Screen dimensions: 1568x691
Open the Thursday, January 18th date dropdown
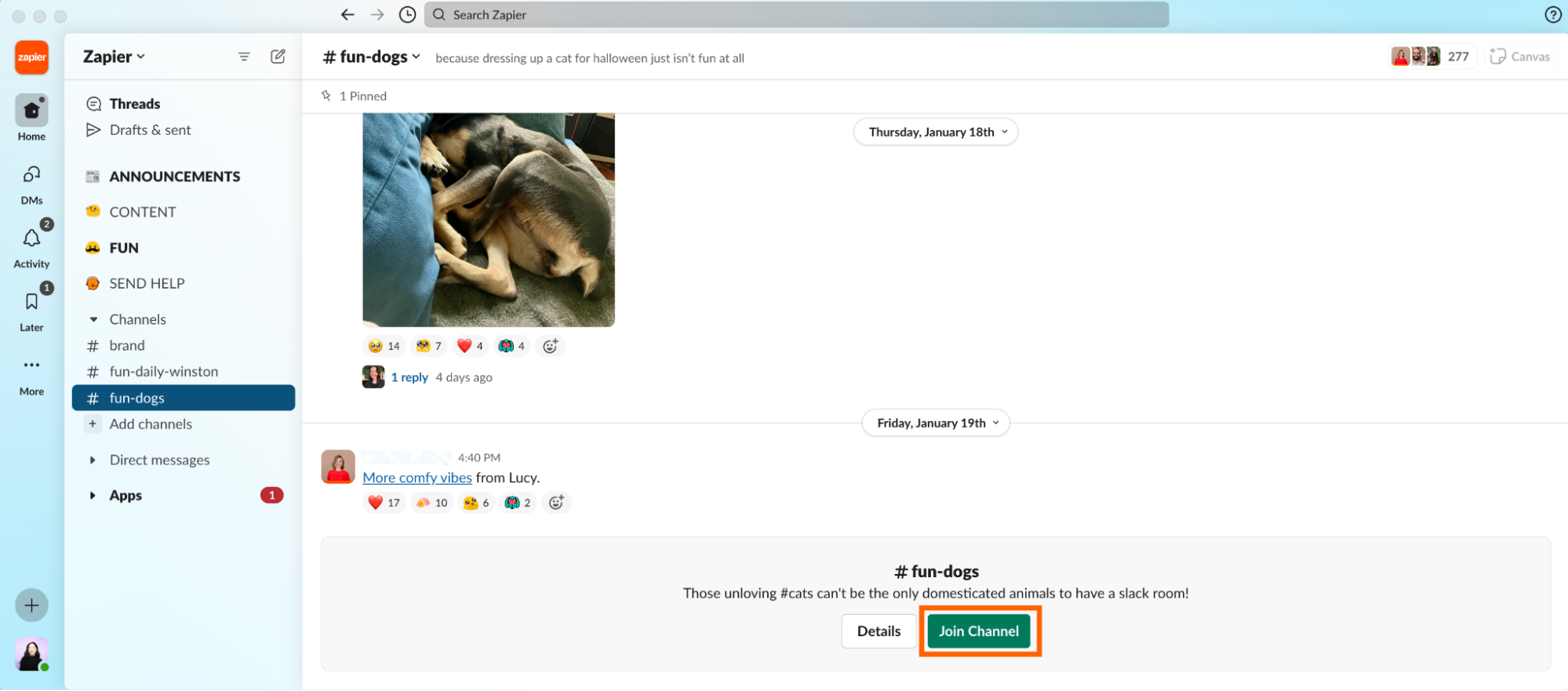coord(936,132)
